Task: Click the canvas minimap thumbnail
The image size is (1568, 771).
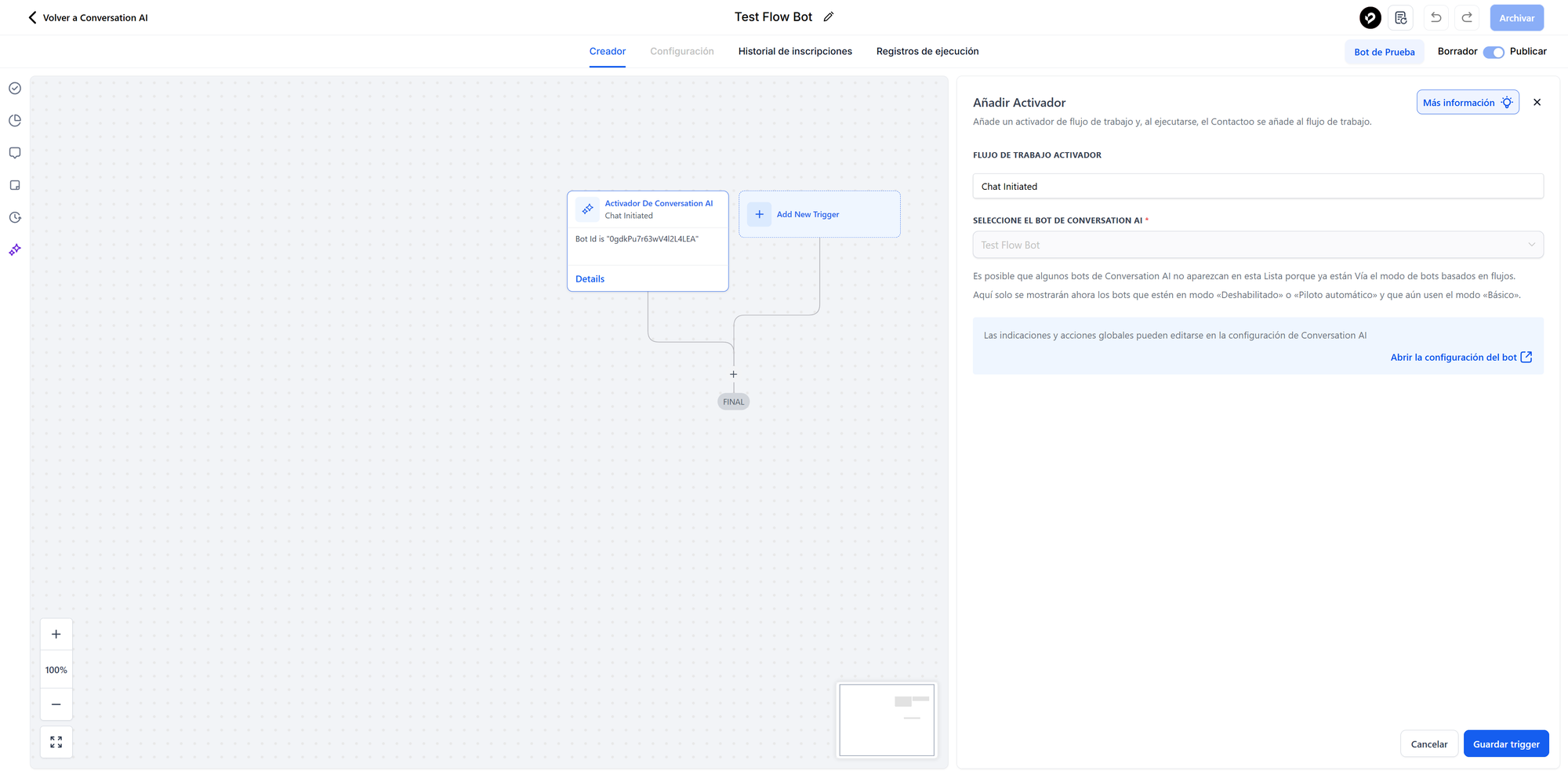Action: (887, 720)
